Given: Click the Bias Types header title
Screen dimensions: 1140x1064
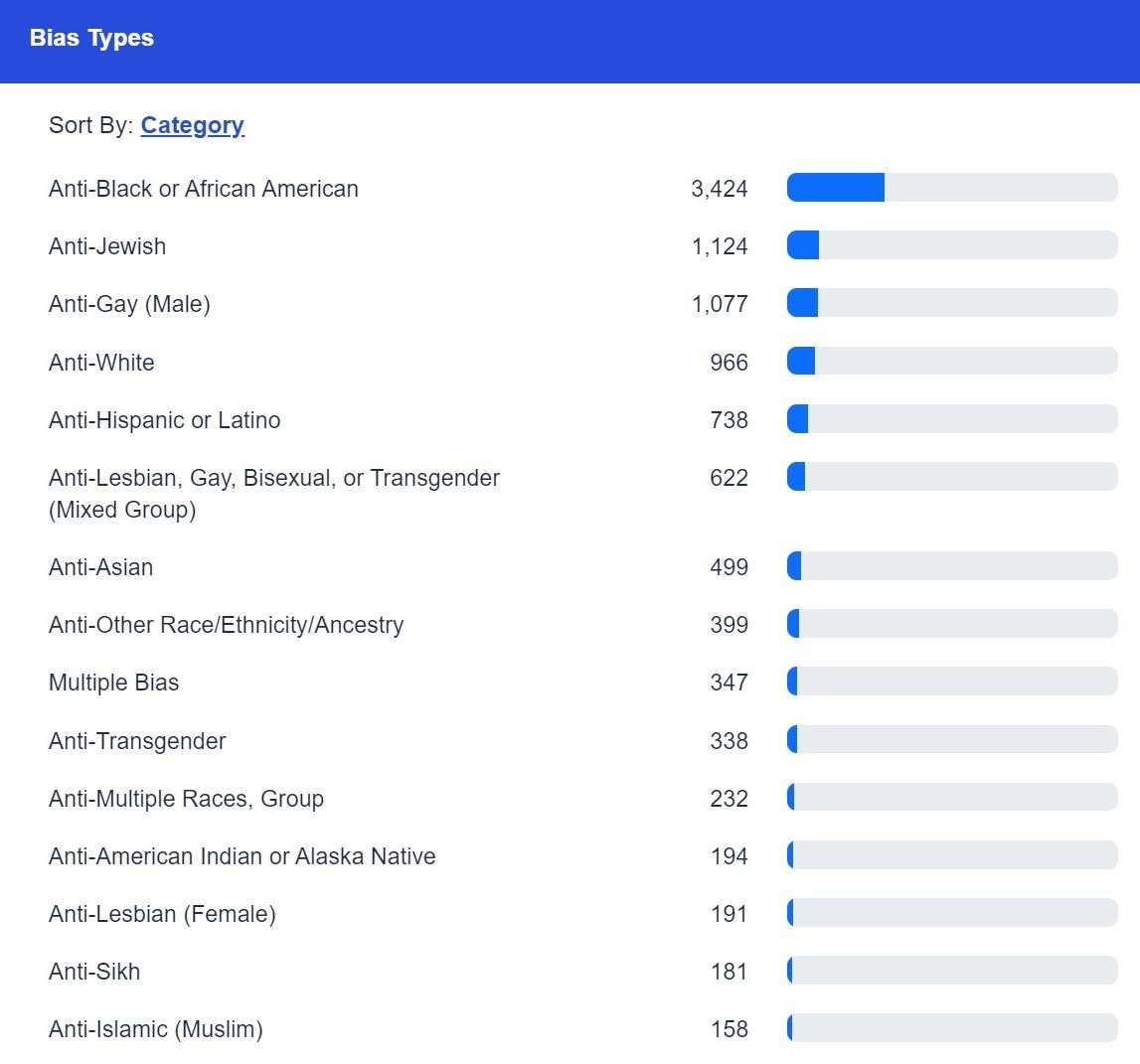Looking at the screenshot, I should coord(91,39).
